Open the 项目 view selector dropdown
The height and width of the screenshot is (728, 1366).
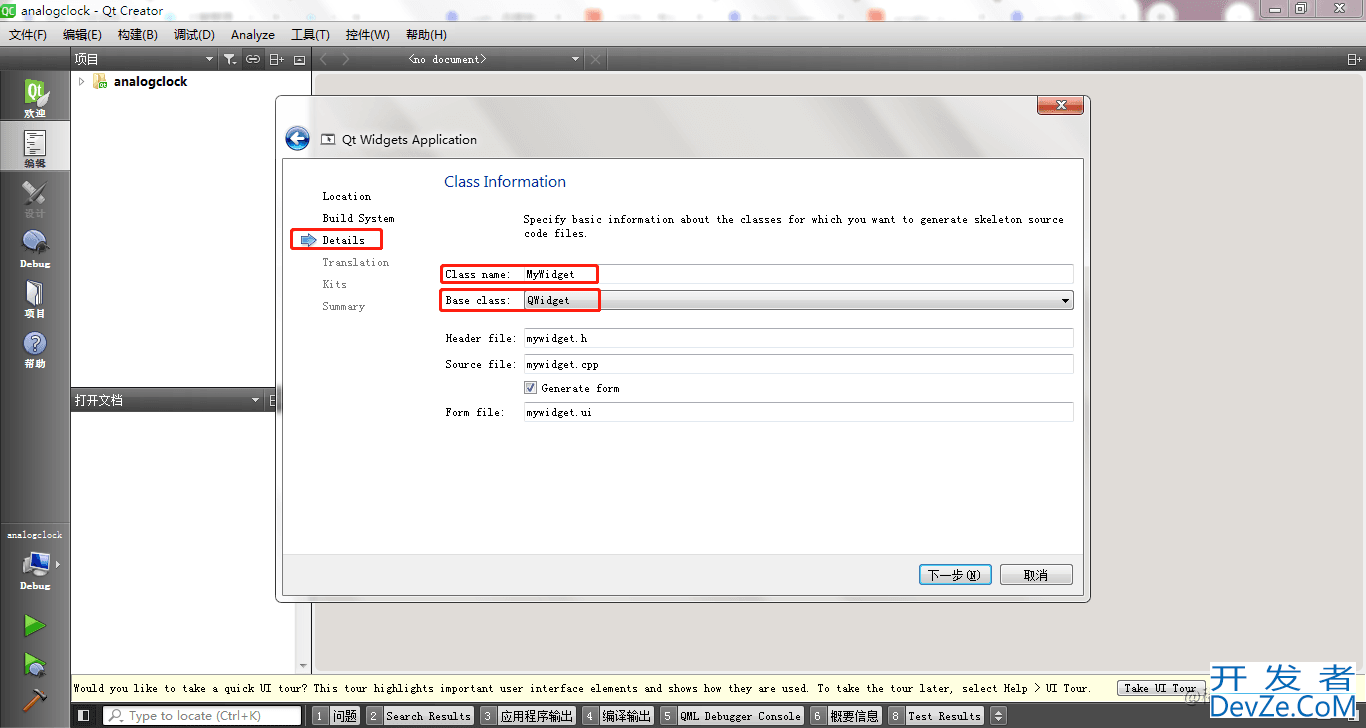pos(144,59)
